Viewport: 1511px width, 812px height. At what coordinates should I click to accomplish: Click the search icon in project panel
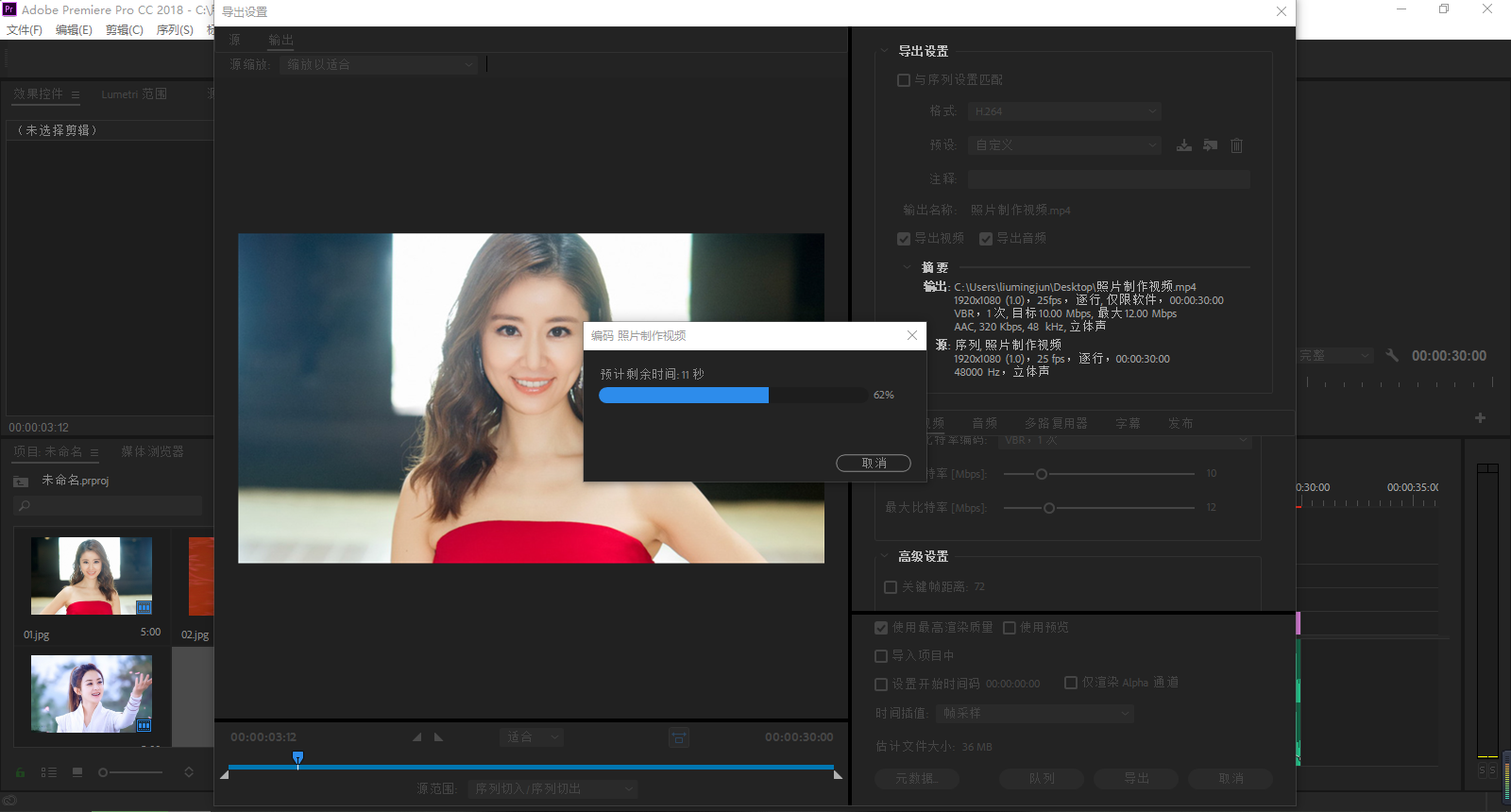(25, 506)
